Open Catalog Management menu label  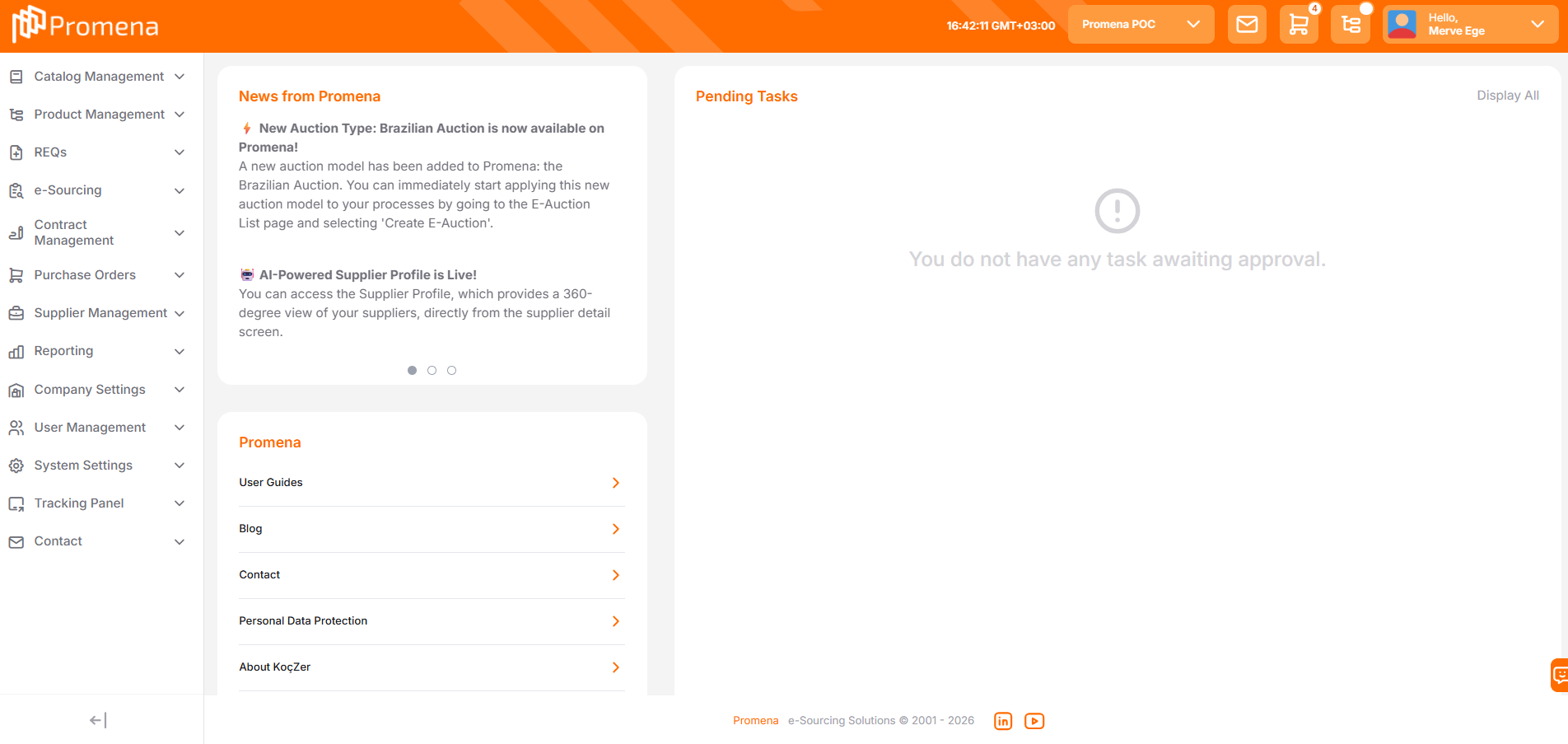pyautogui.click(x=99, y=77)
